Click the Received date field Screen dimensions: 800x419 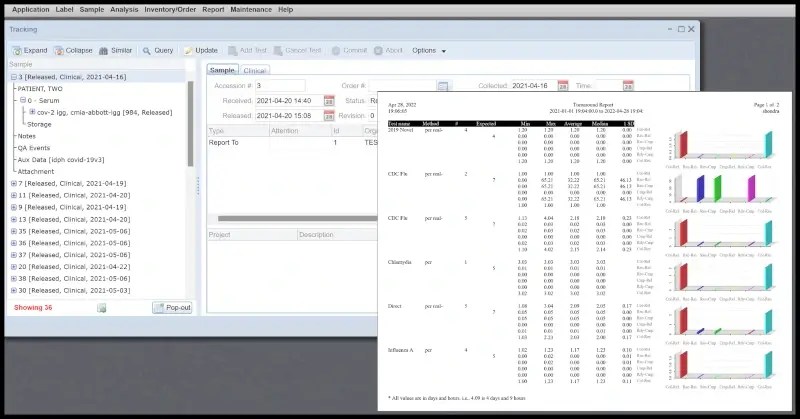pos(289,101)
